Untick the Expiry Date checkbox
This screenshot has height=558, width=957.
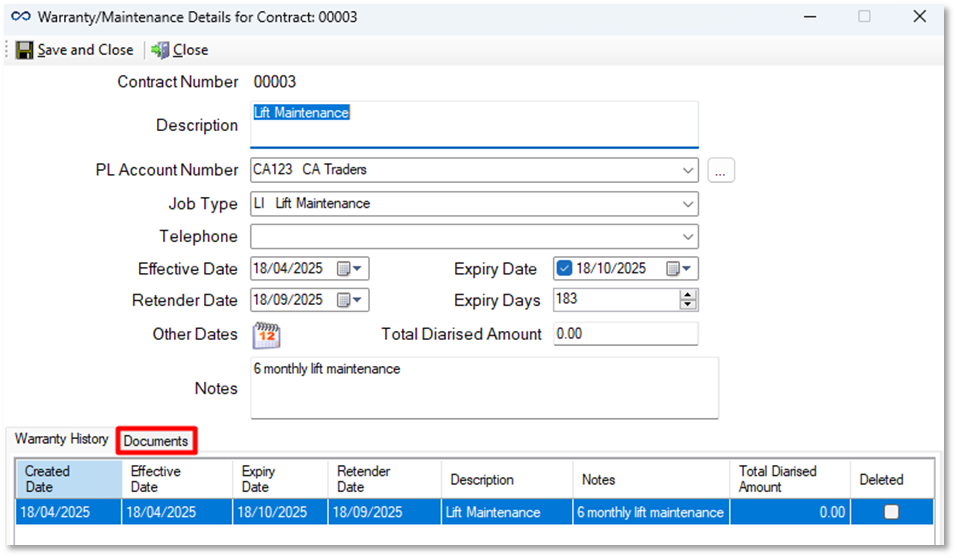click(565, 268)
